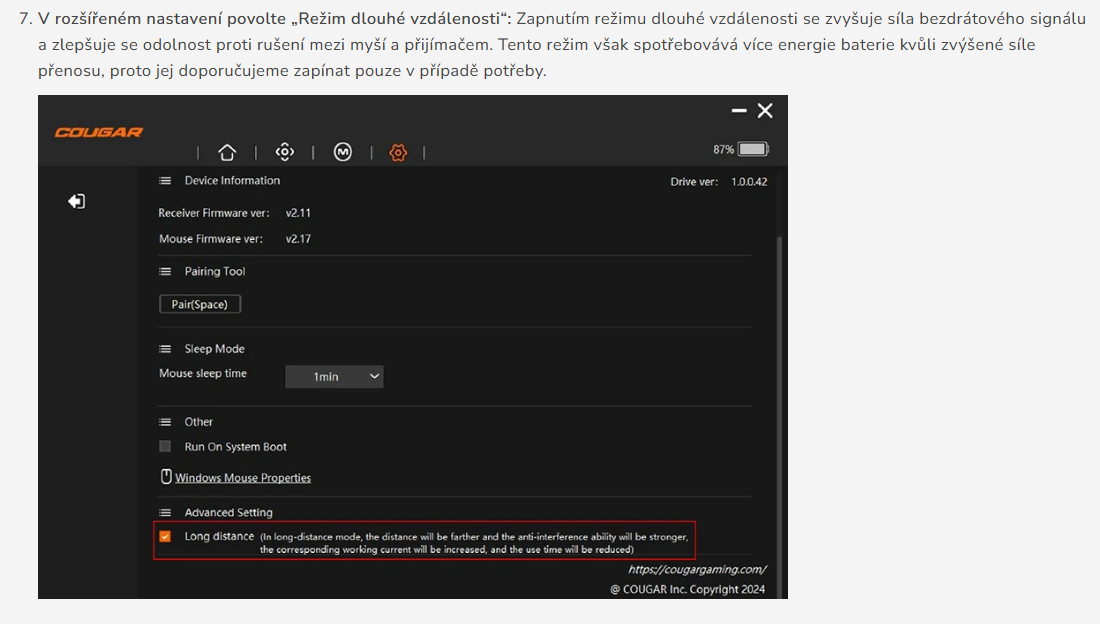1100x624 pixels.
Task: Collapse the Advanced Setting section
Action: (x=164, y=511)
